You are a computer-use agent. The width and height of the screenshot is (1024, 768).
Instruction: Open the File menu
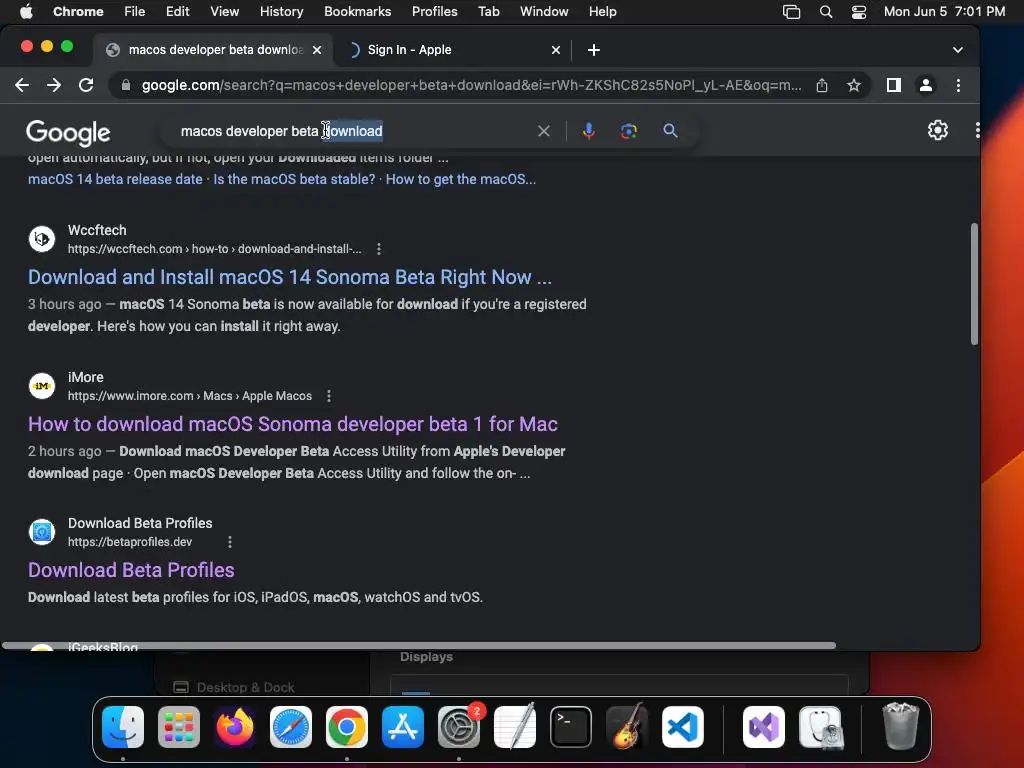(x=135, y=11)
